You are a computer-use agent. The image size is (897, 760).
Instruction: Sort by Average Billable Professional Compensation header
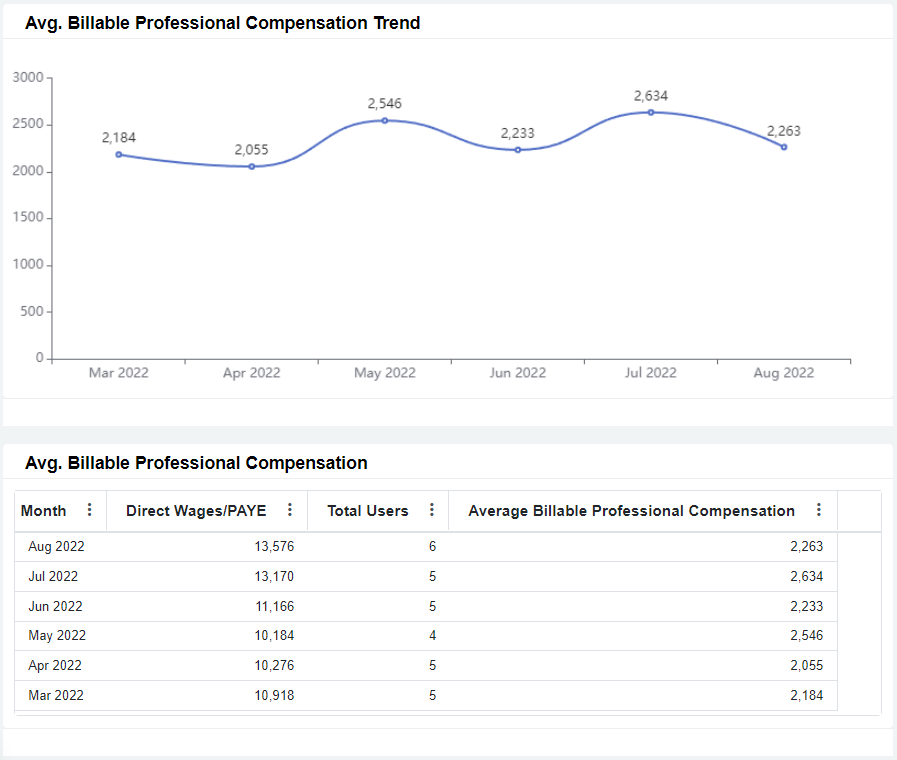pyautogui.click(x=631, y=511)
